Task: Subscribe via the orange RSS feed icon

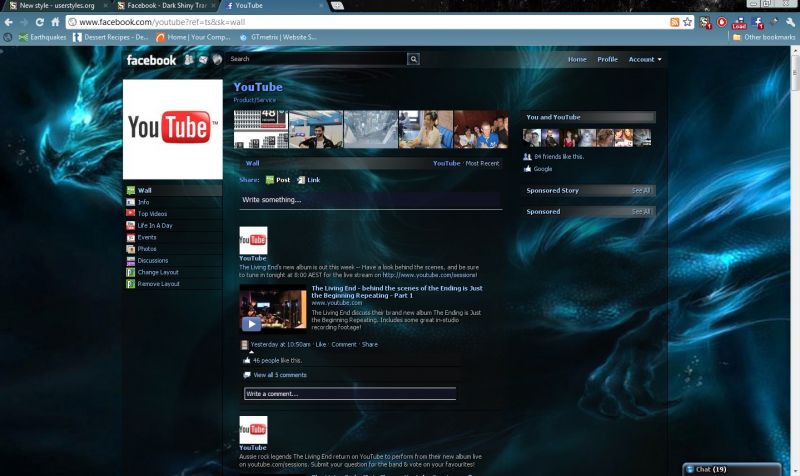Action: [x=674, y=22]
